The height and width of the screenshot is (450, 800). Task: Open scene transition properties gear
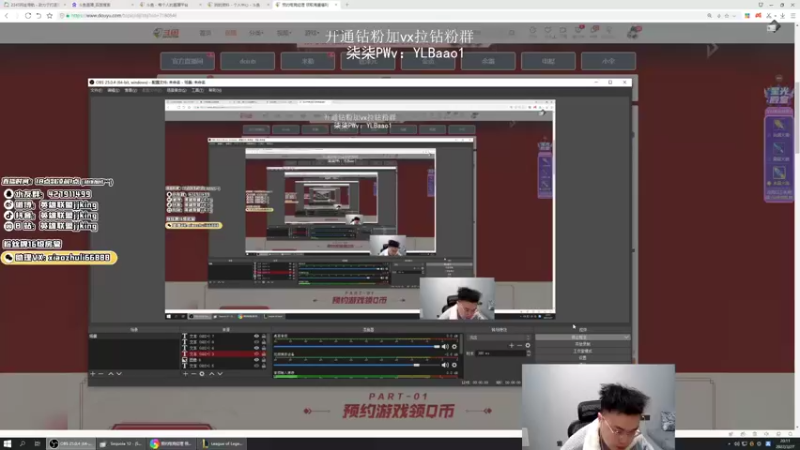(528, 345)
